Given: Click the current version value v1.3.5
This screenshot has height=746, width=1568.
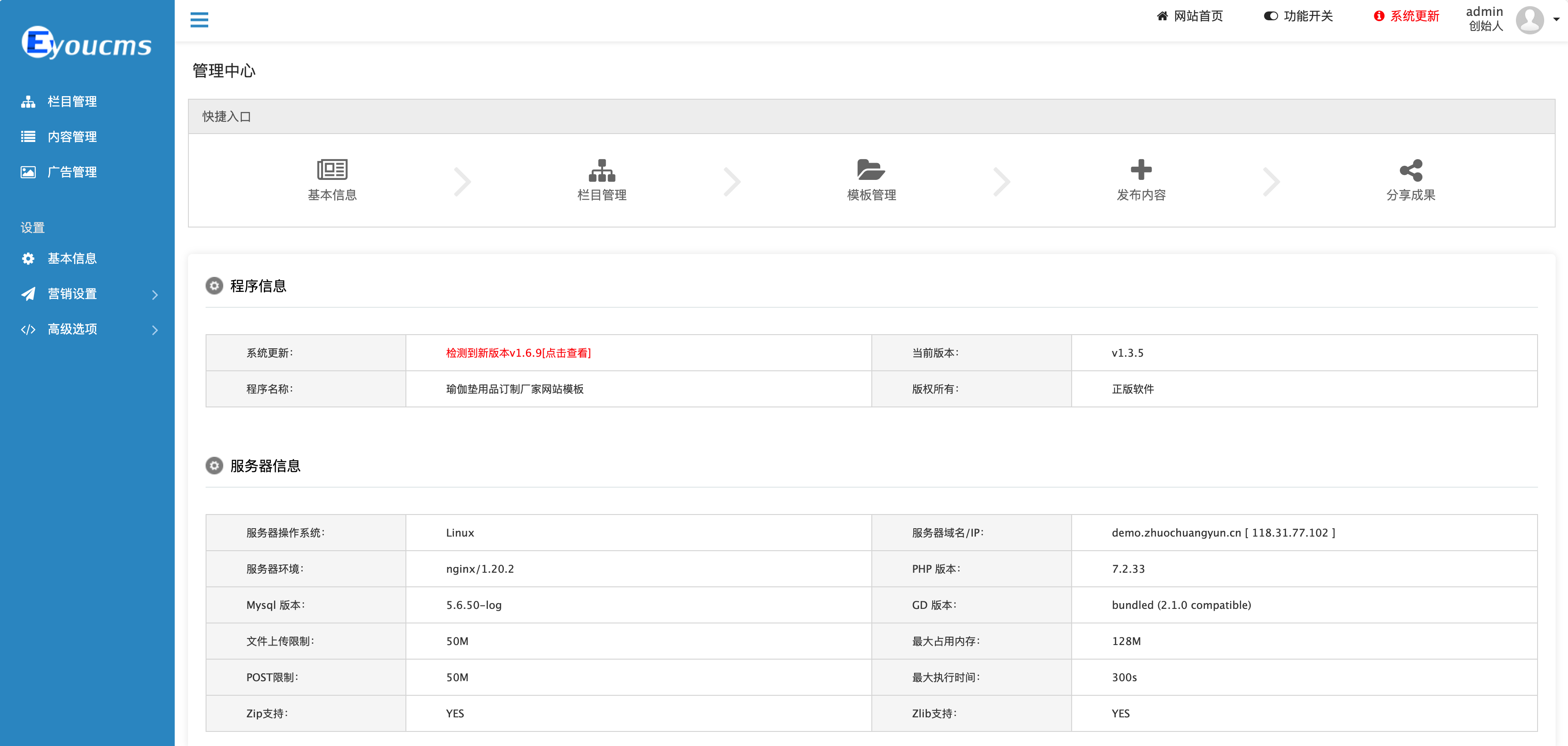Looking at the screenshot, I should [1127, 353].
